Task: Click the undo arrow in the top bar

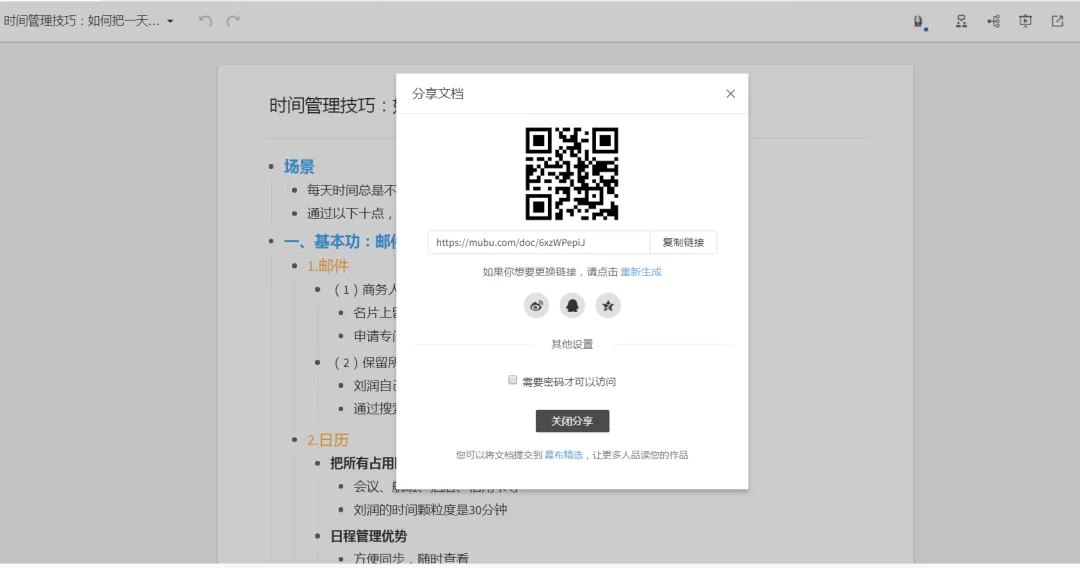Action: pyautogui.click(x=205, y=21)
